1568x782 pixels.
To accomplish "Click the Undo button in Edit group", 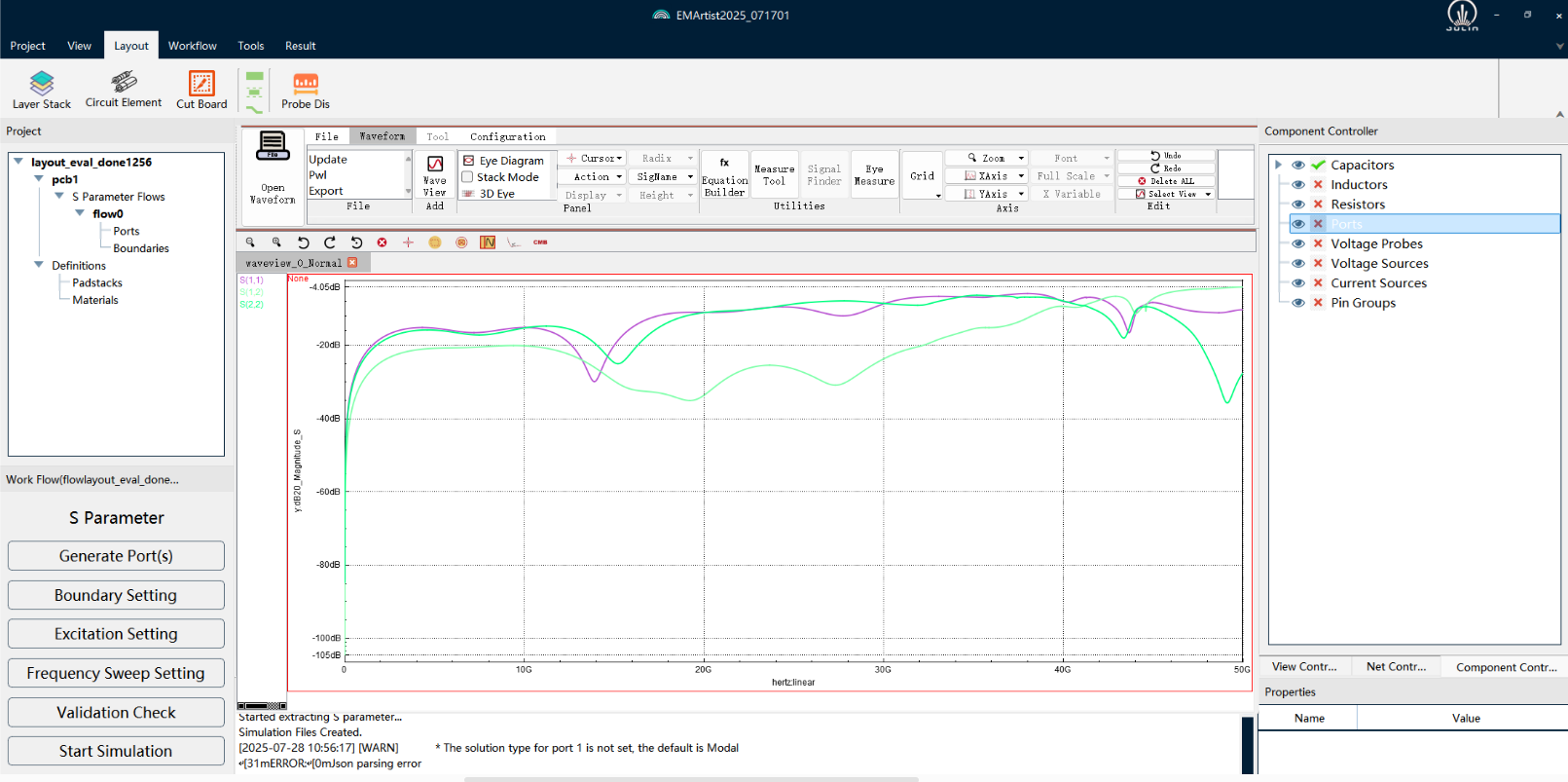I will point(1166,156).
